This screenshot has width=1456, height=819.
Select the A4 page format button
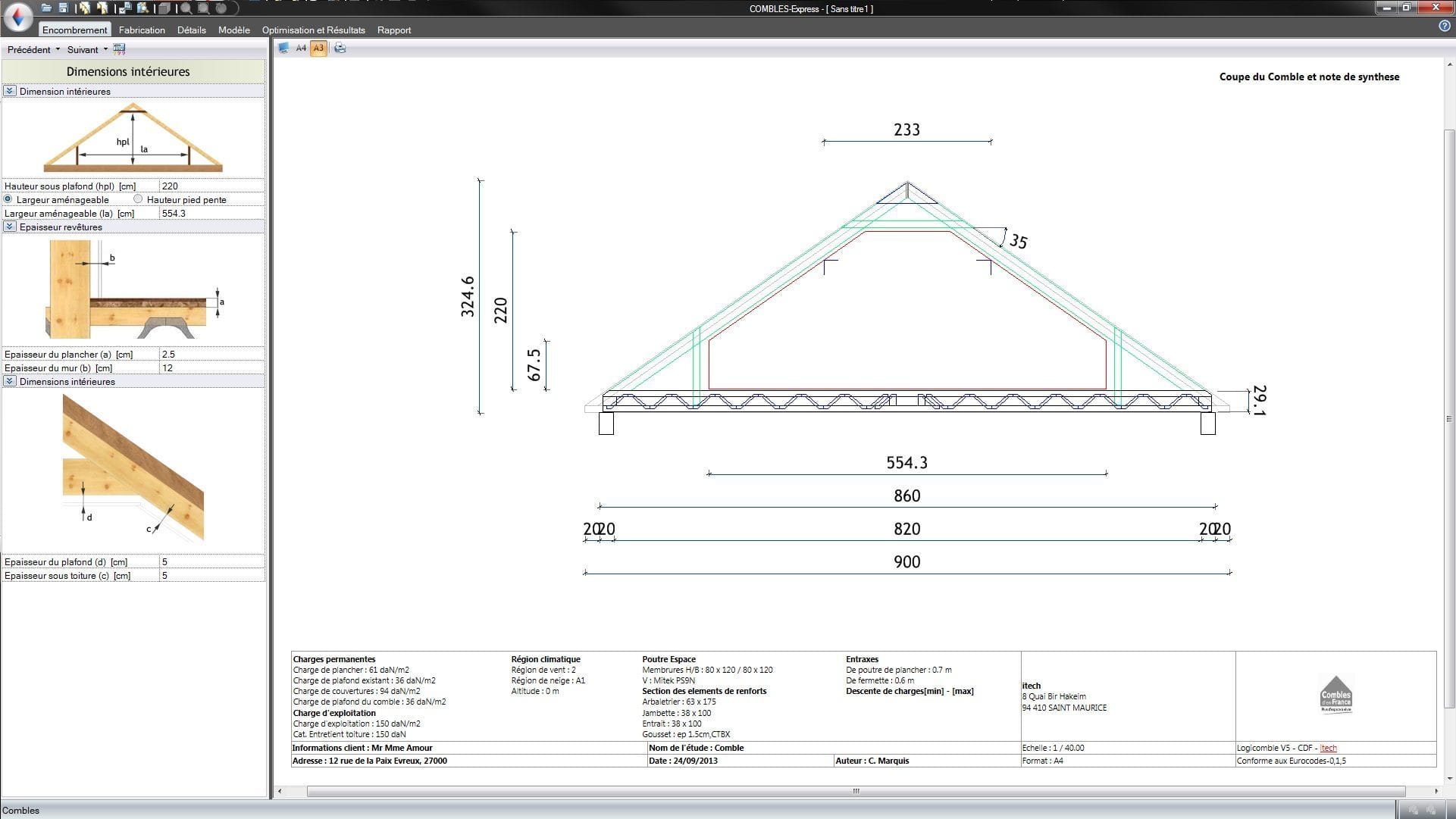point(301,48)
